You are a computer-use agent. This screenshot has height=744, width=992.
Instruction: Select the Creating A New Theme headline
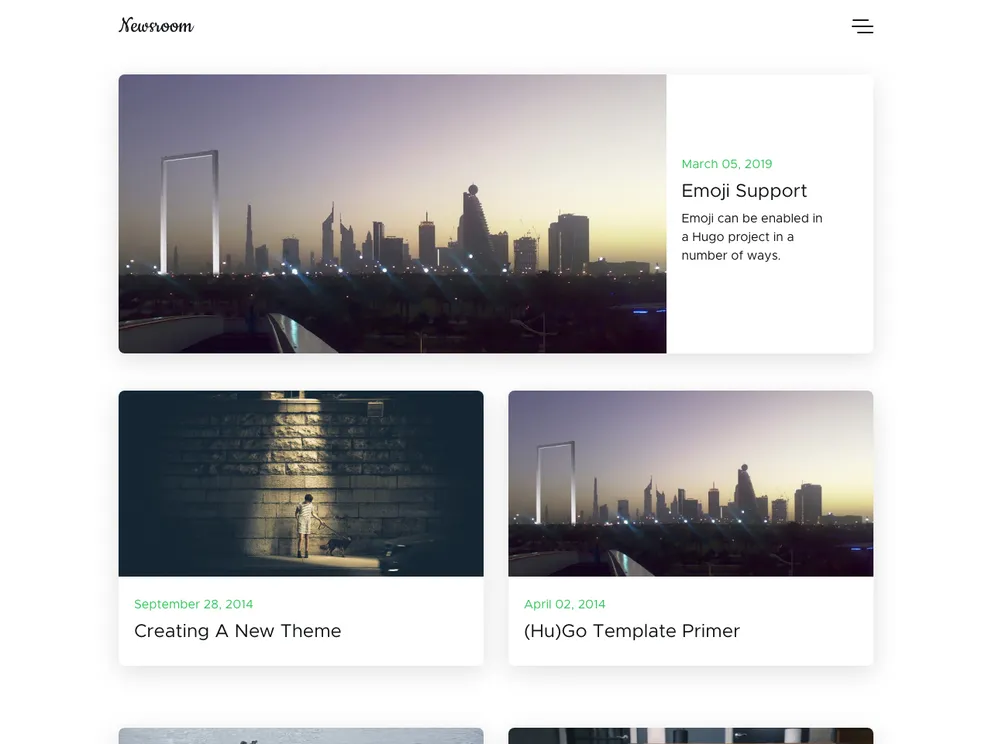[x=238, y=631]
